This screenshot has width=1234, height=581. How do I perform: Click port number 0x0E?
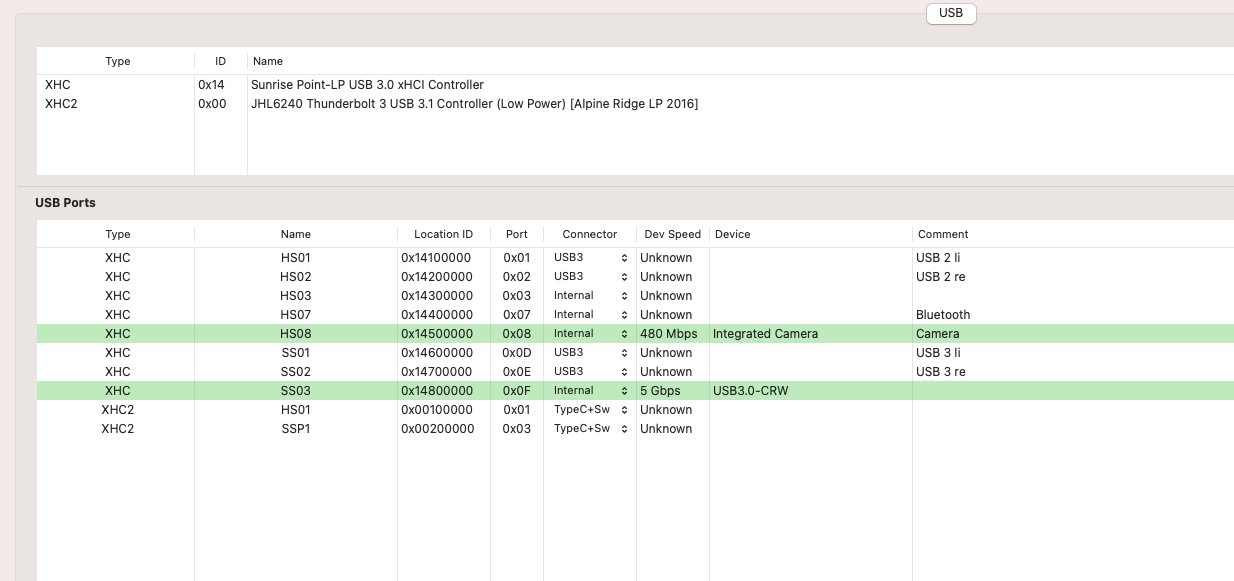click(x=517, y=372)
